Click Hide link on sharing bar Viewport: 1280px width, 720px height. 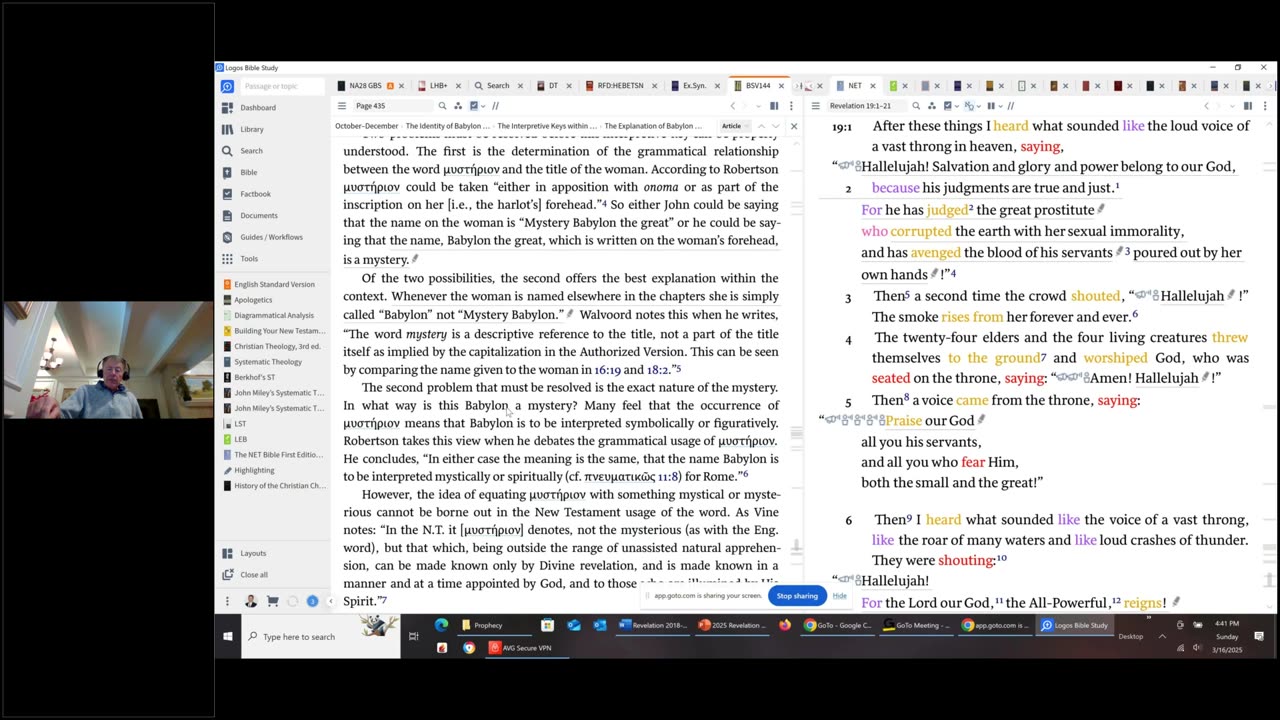click(x=840, y=596)
